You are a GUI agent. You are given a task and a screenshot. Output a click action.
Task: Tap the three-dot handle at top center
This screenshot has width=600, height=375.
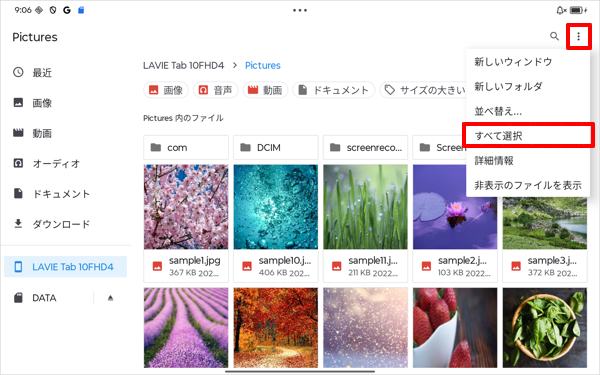tap(300, 10)
